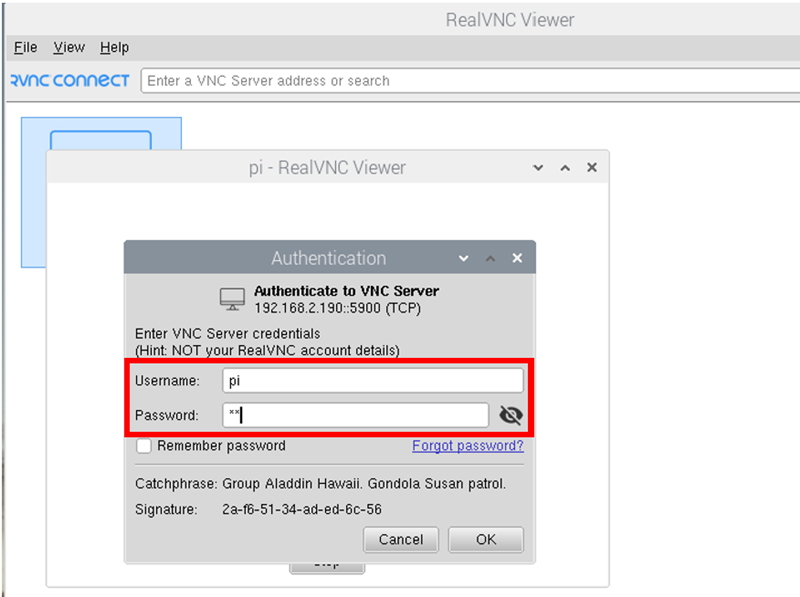The height and width of the screenshot is (597, 800).
Task: Maximize the pi - RealVNC Viewer window
Action: [x=565, y=167]
